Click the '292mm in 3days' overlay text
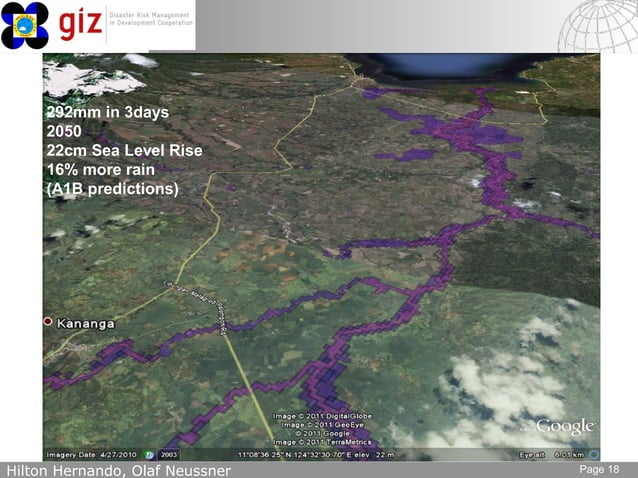The image size is (638, 478). click(x=107, y=112)
